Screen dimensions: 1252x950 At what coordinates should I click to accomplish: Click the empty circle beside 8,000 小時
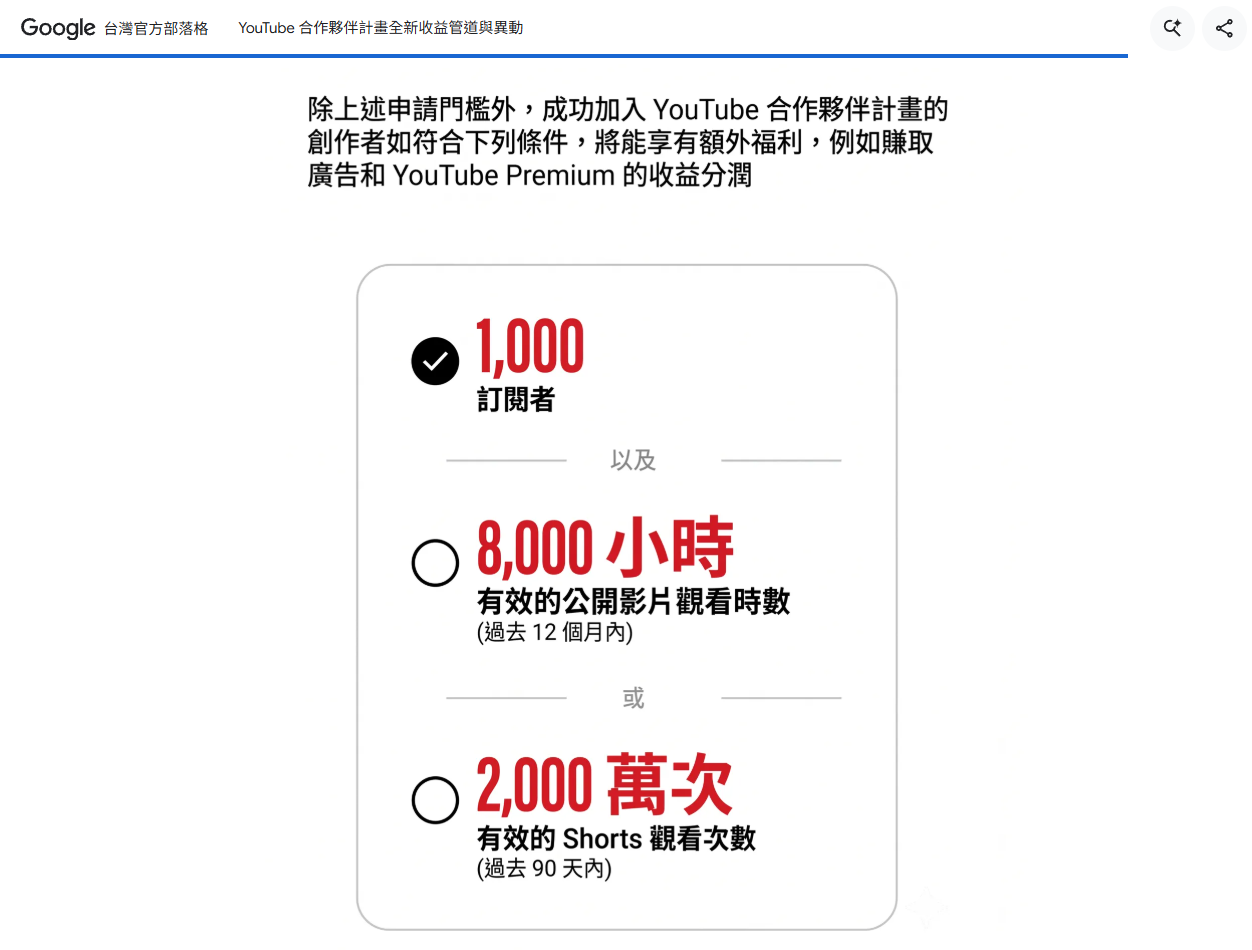tap(435, 563)
